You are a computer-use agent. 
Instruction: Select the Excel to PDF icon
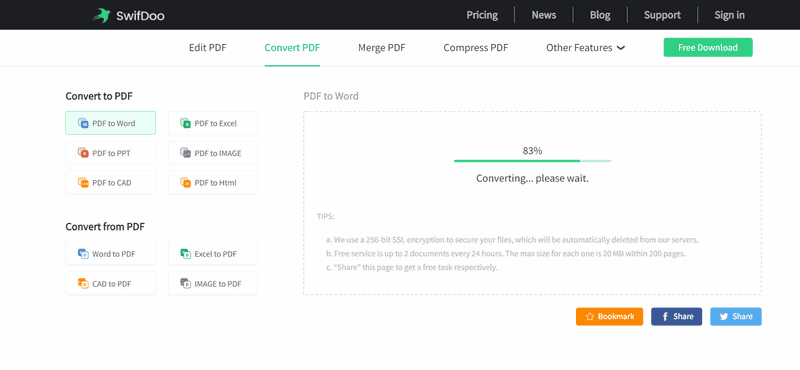pyautogui.click(x=185, y=254)
